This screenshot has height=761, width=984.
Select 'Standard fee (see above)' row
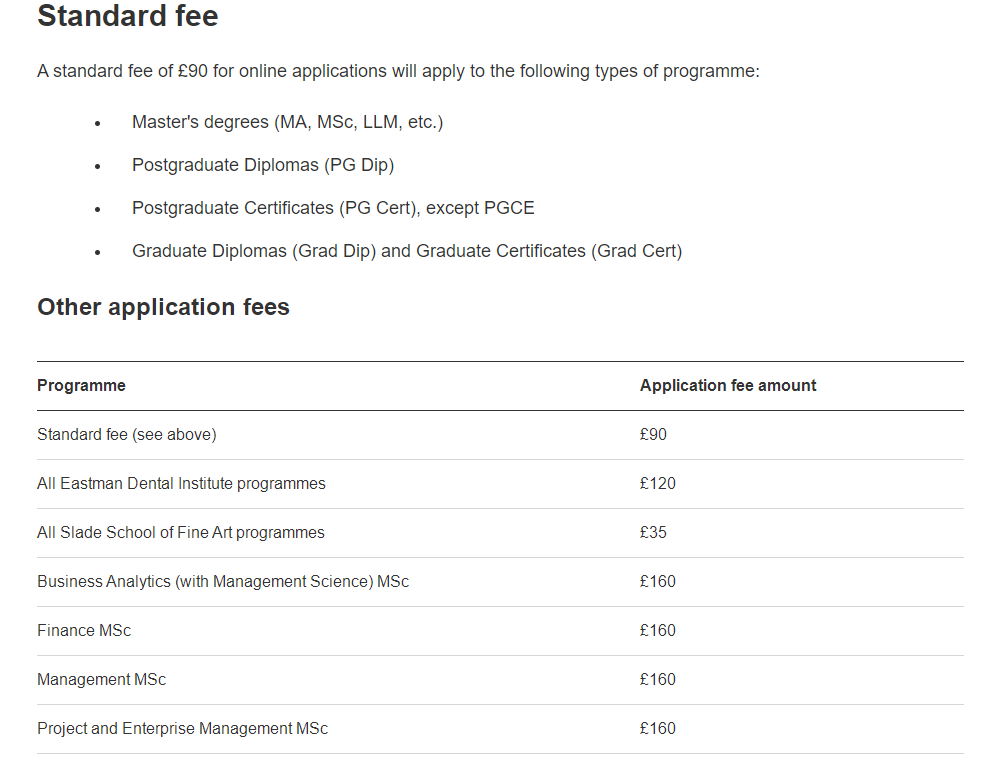500,435
